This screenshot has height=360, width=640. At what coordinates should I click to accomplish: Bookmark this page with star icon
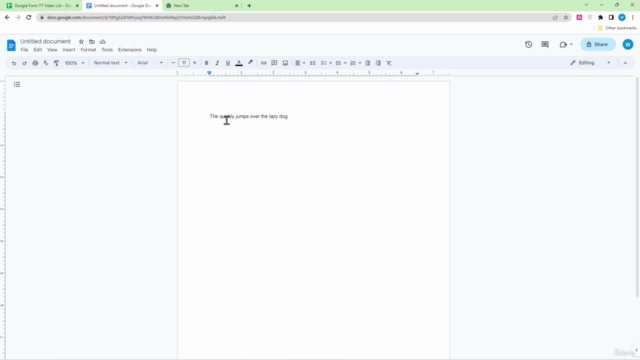pos(566,18)
